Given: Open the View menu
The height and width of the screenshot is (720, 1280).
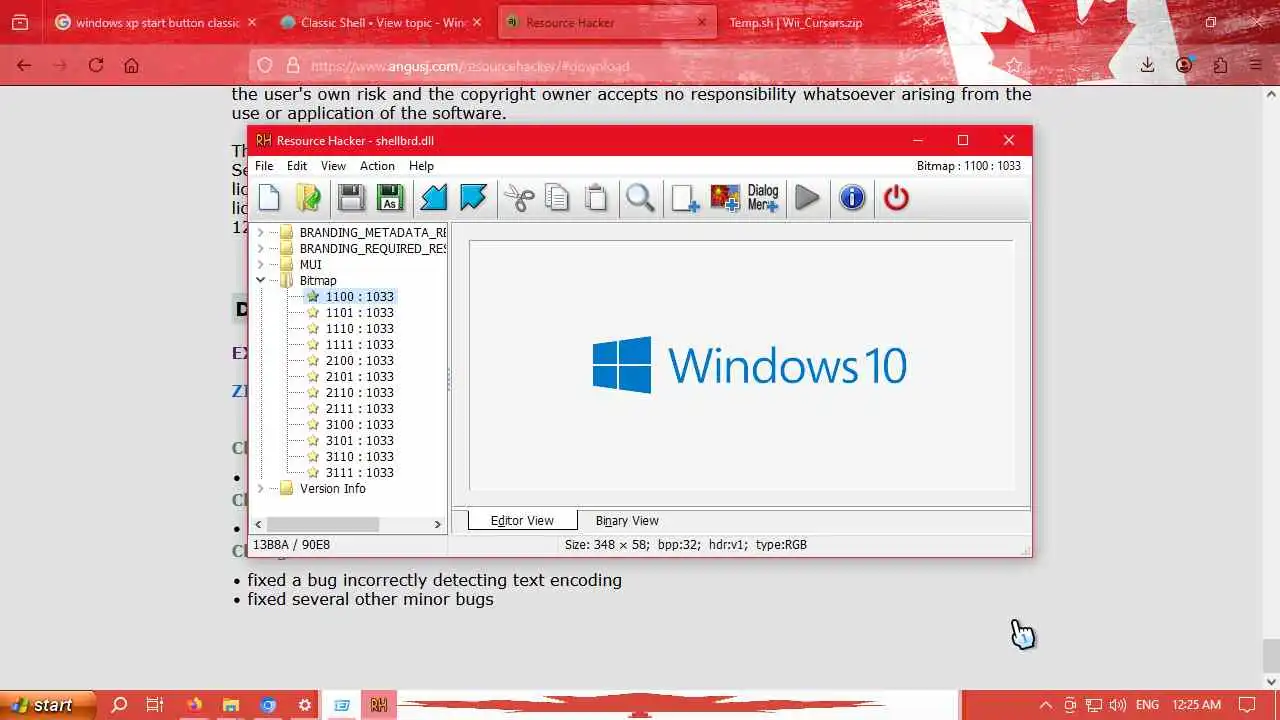Looking at the screenshot, I should pos(333,166).
